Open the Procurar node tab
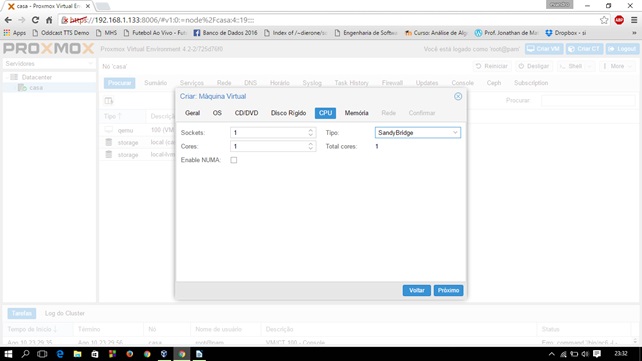This screenshot has height=361, width=642. (x=120, y=83)
